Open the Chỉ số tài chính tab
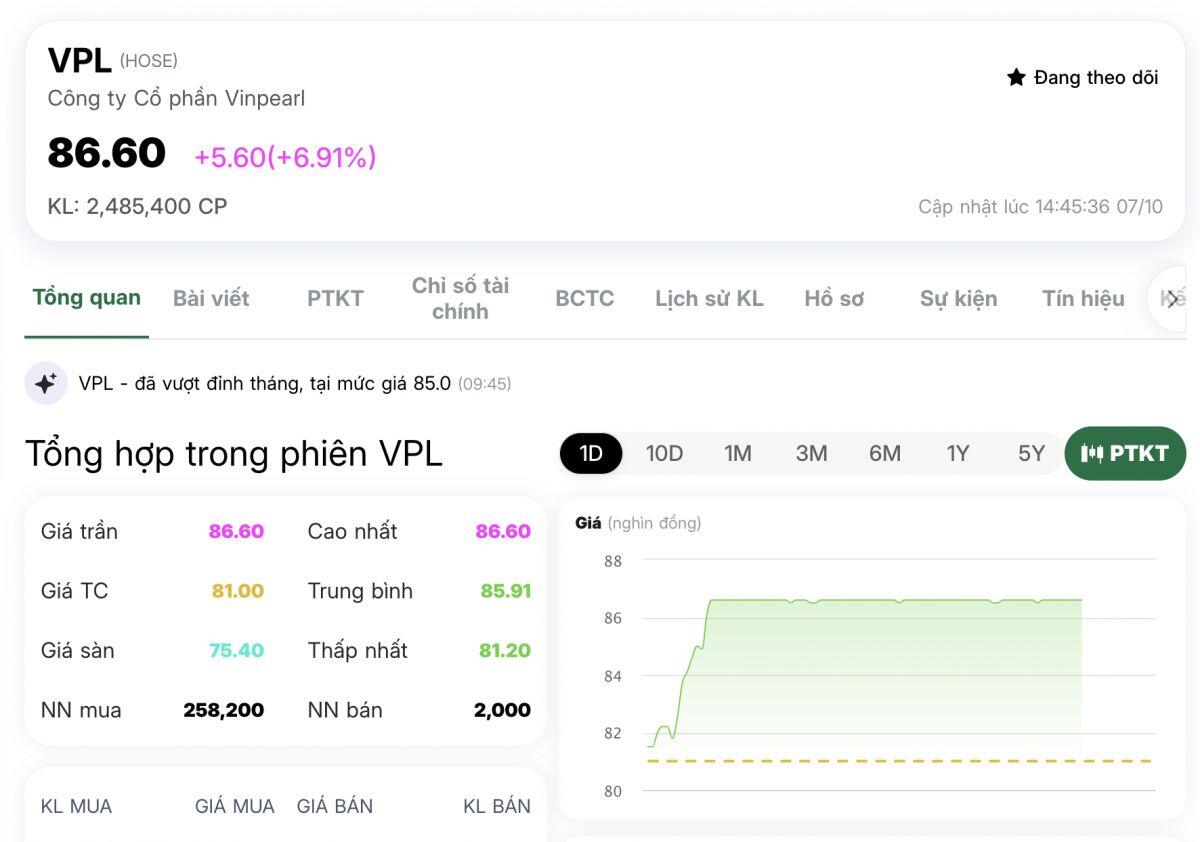 tap(461, 298)
